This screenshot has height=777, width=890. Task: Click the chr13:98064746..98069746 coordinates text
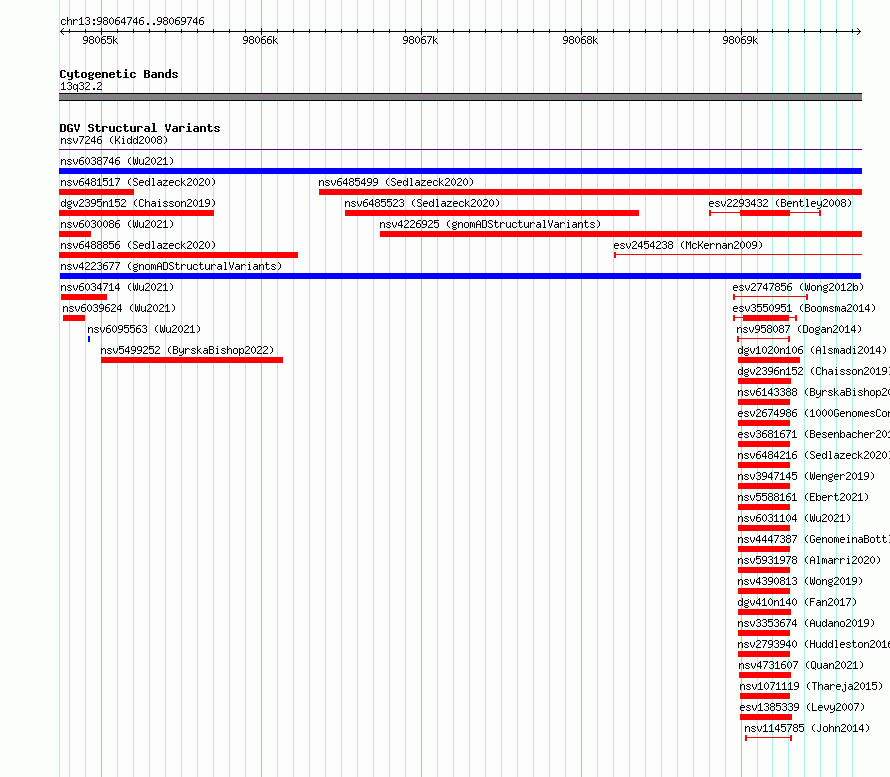pos(132,21)
